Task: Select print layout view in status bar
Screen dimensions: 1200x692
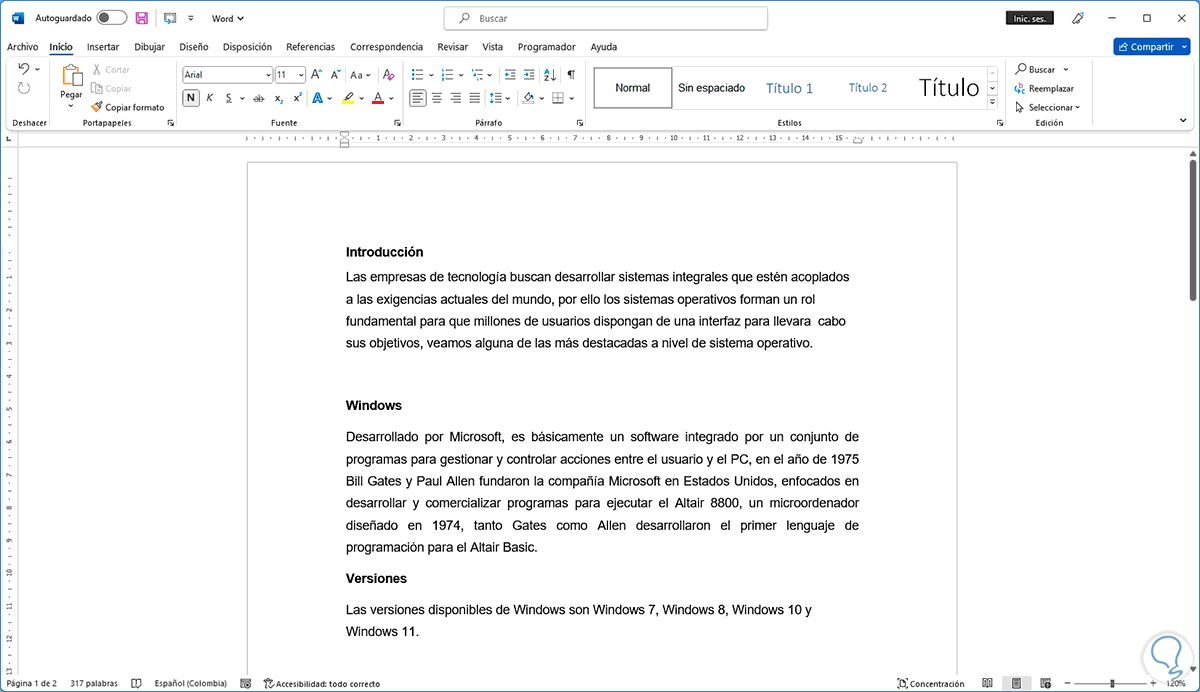Action: (1015, 684)
